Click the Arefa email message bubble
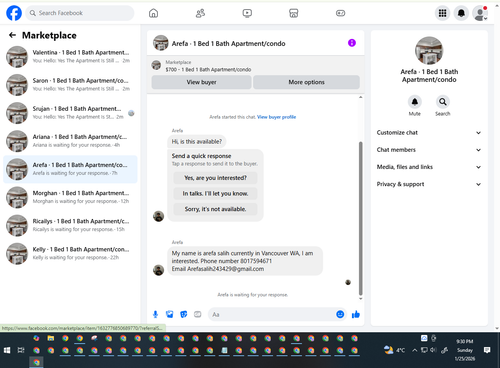This screenshot has height=368, width=500. (x=245, y=261)
